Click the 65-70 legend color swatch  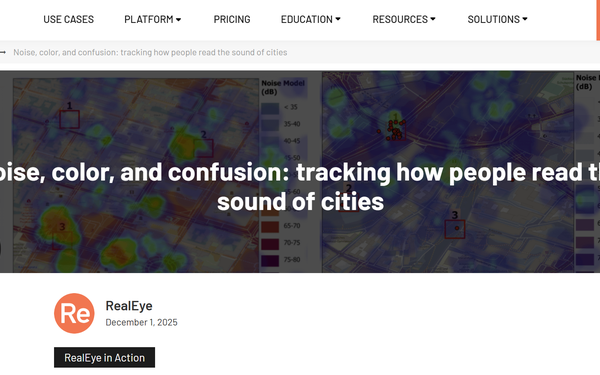(270, 226)
